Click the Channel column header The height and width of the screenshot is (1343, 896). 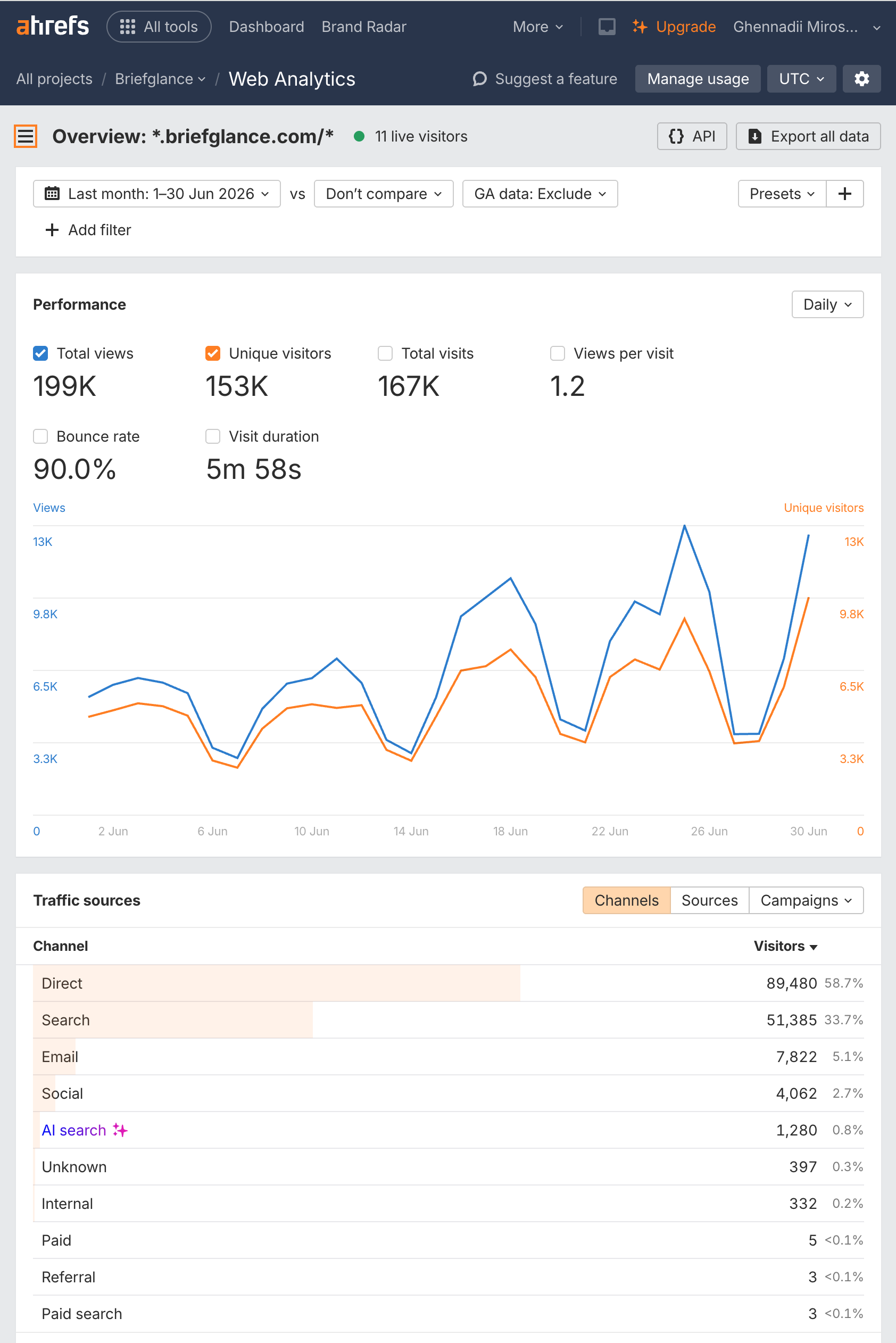pyautogui.click(x=61, y=946)
